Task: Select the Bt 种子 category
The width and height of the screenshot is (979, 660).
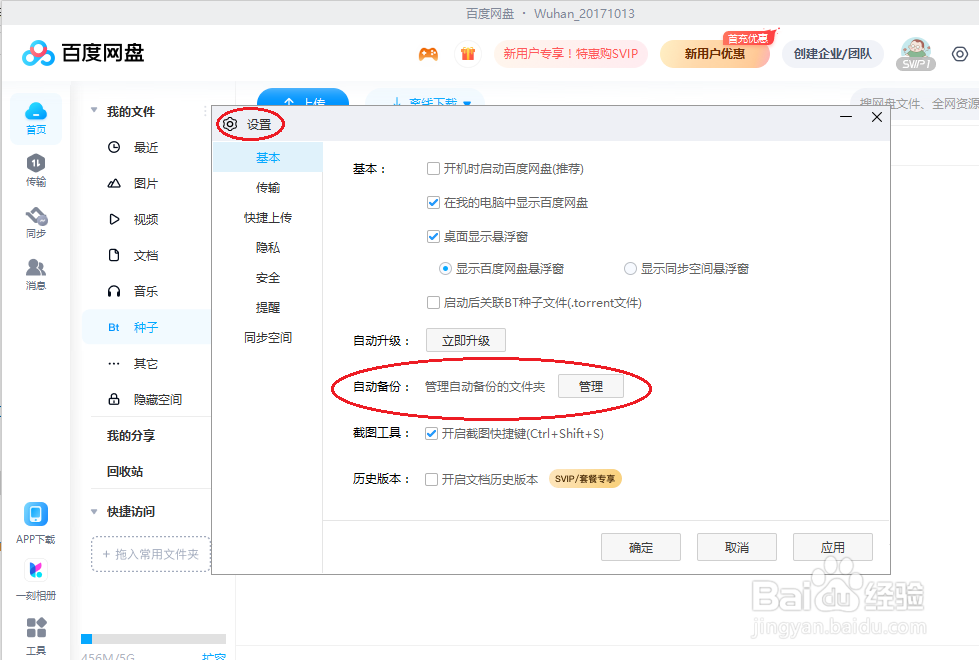Action: pyautogui.click(x=146, y=327)
